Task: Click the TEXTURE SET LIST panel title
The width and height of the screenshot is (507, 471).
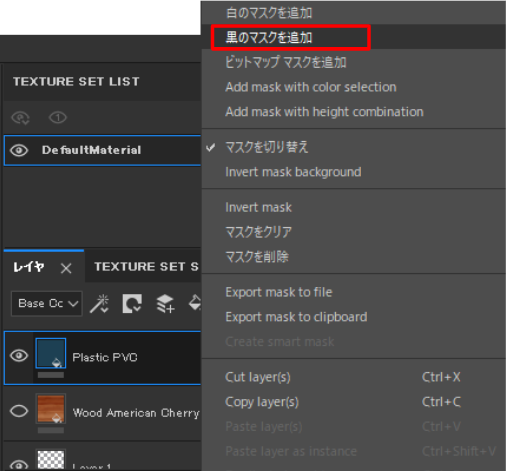Action: 76,82
